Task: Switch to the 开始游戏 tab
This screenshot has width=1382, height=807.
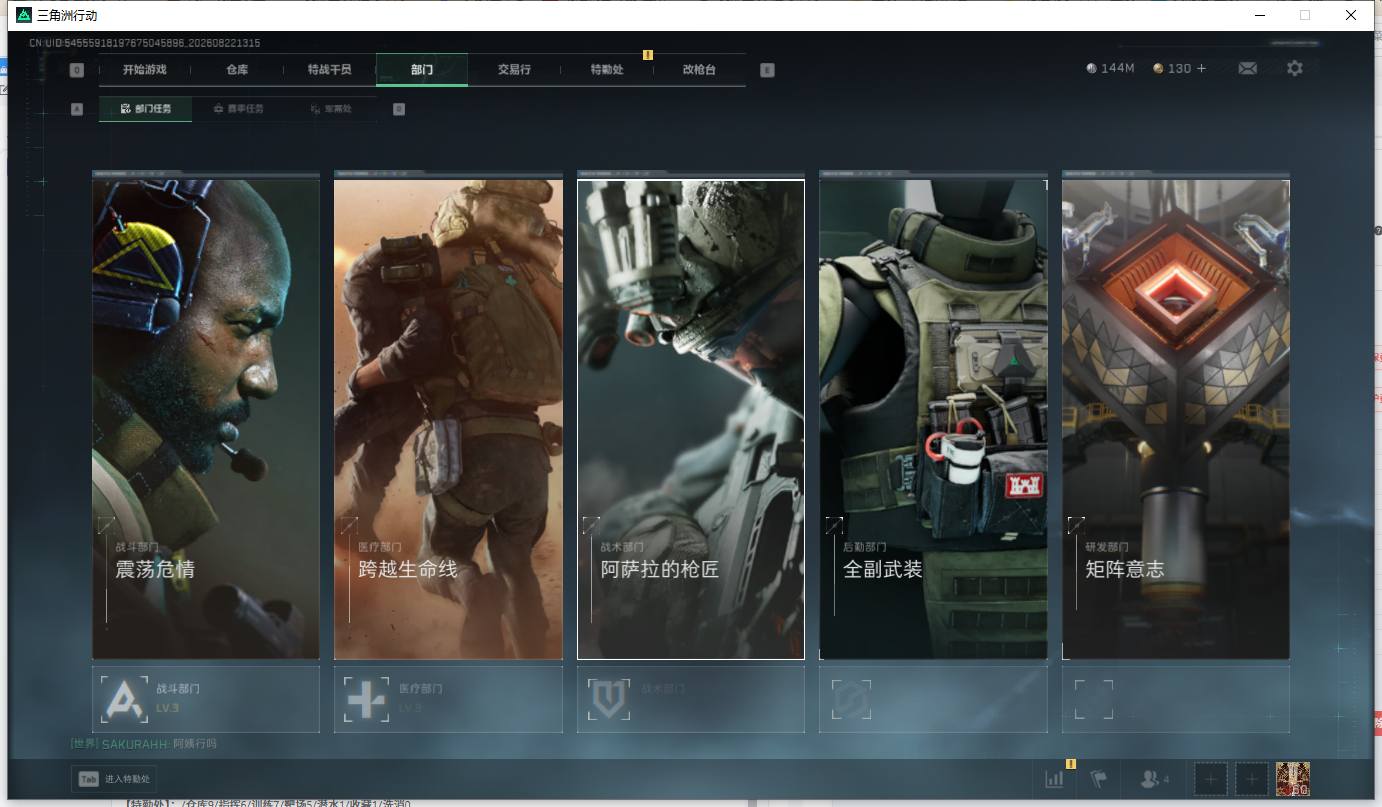Action: [x=145, y=70]
